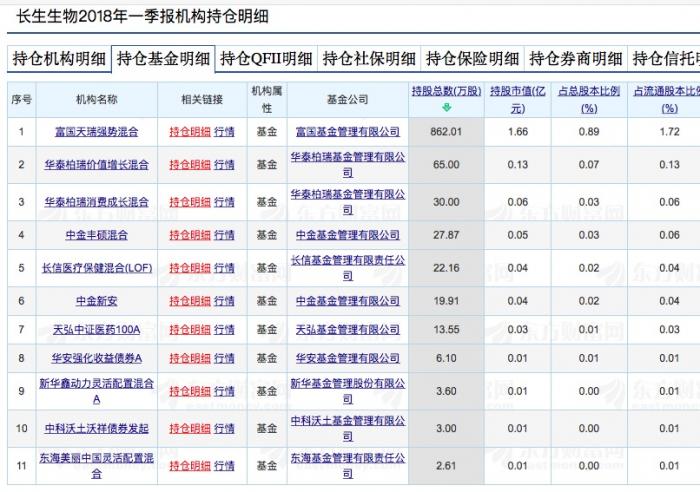Open fund 华泰柏瑞消费成长混合

point(96,202)
